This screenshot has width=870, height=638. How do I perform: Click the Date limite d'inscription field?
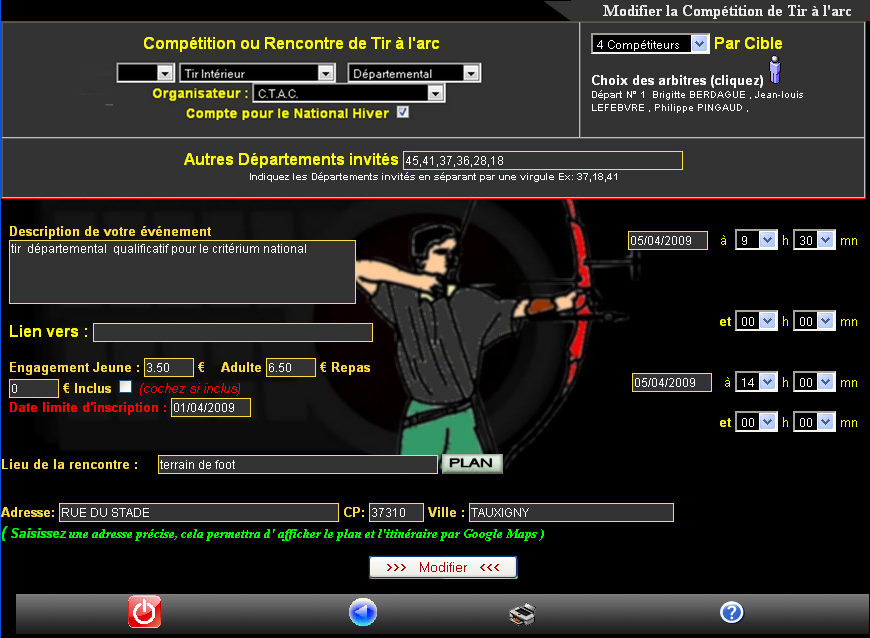coord(210,407)
